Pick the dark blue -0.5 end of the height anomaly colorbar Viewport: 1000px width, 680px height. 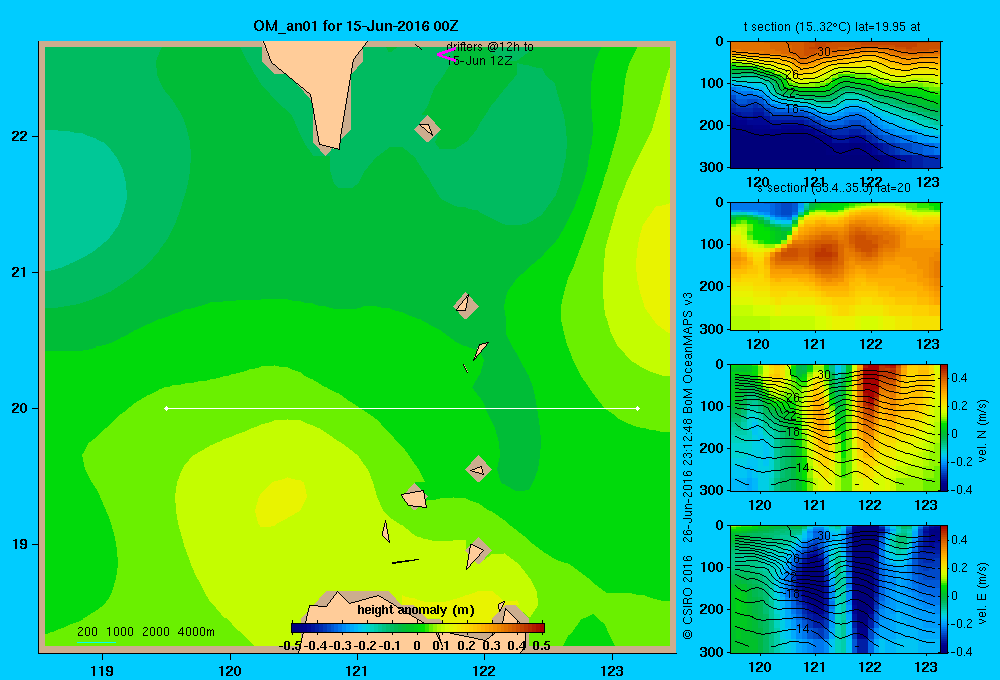pyautogui.click(x=297, y=628)
